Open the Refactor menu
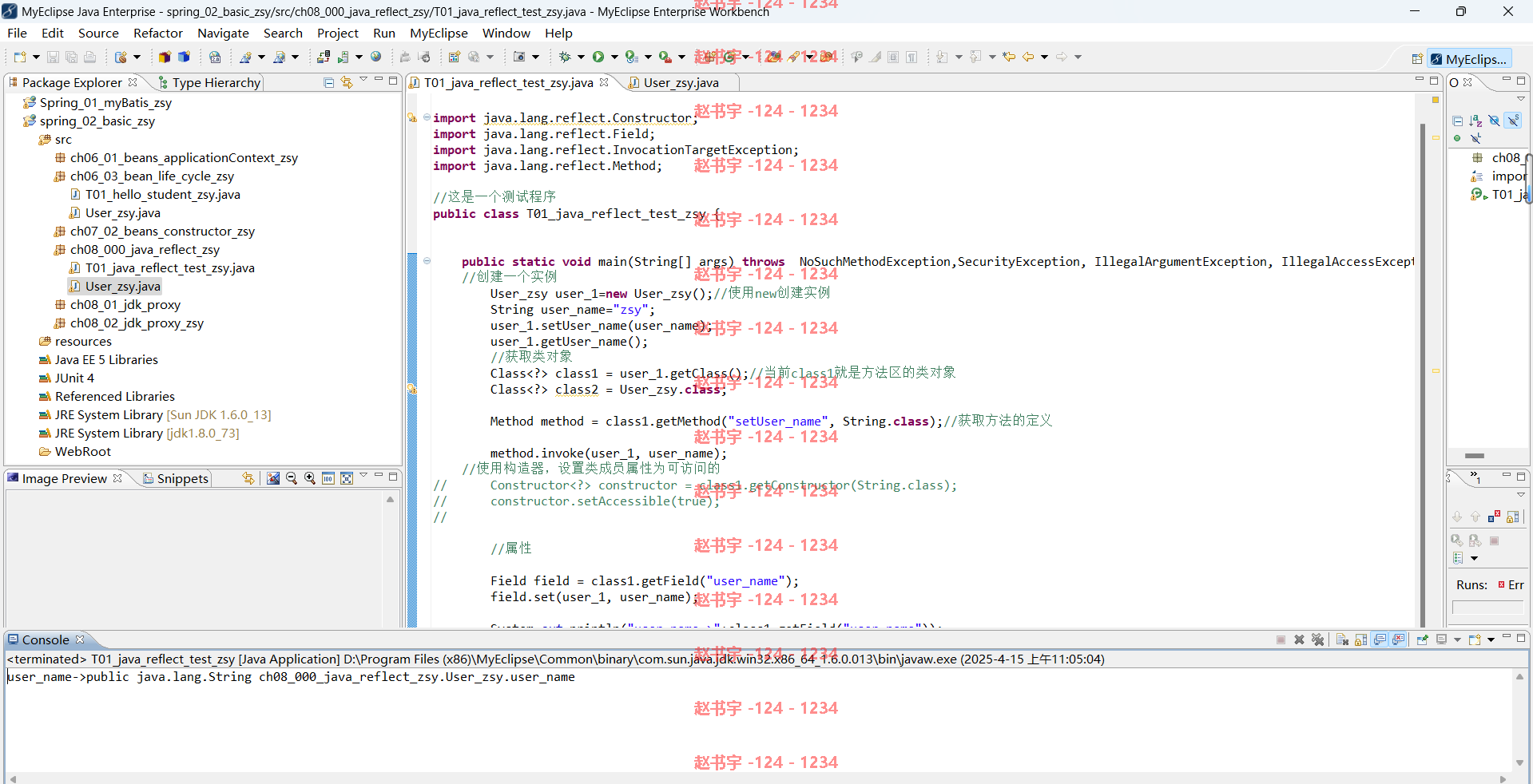The image size is (1533, 784). 157,33
